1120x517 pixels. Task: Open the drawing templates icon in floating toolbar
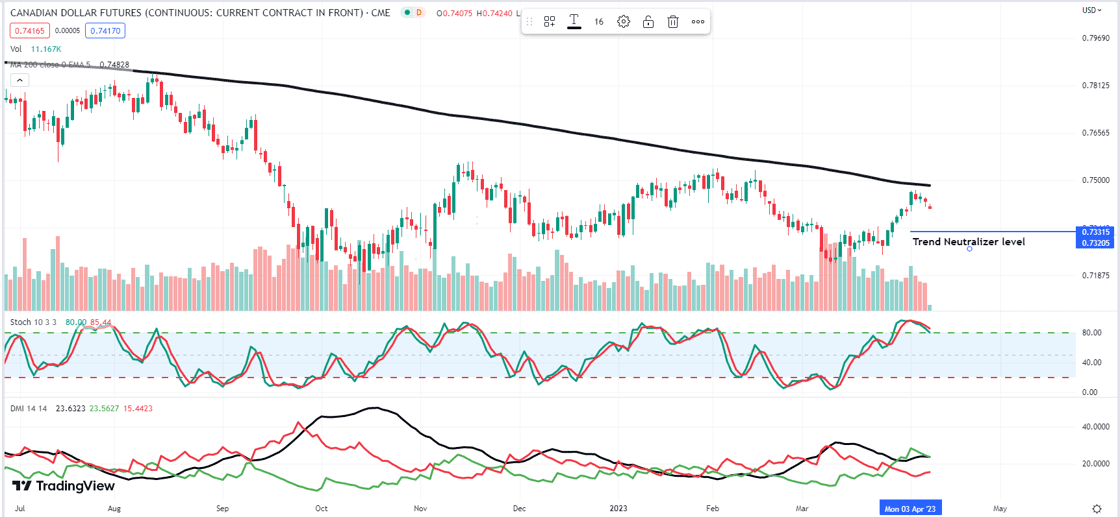(x=549, y=22)
